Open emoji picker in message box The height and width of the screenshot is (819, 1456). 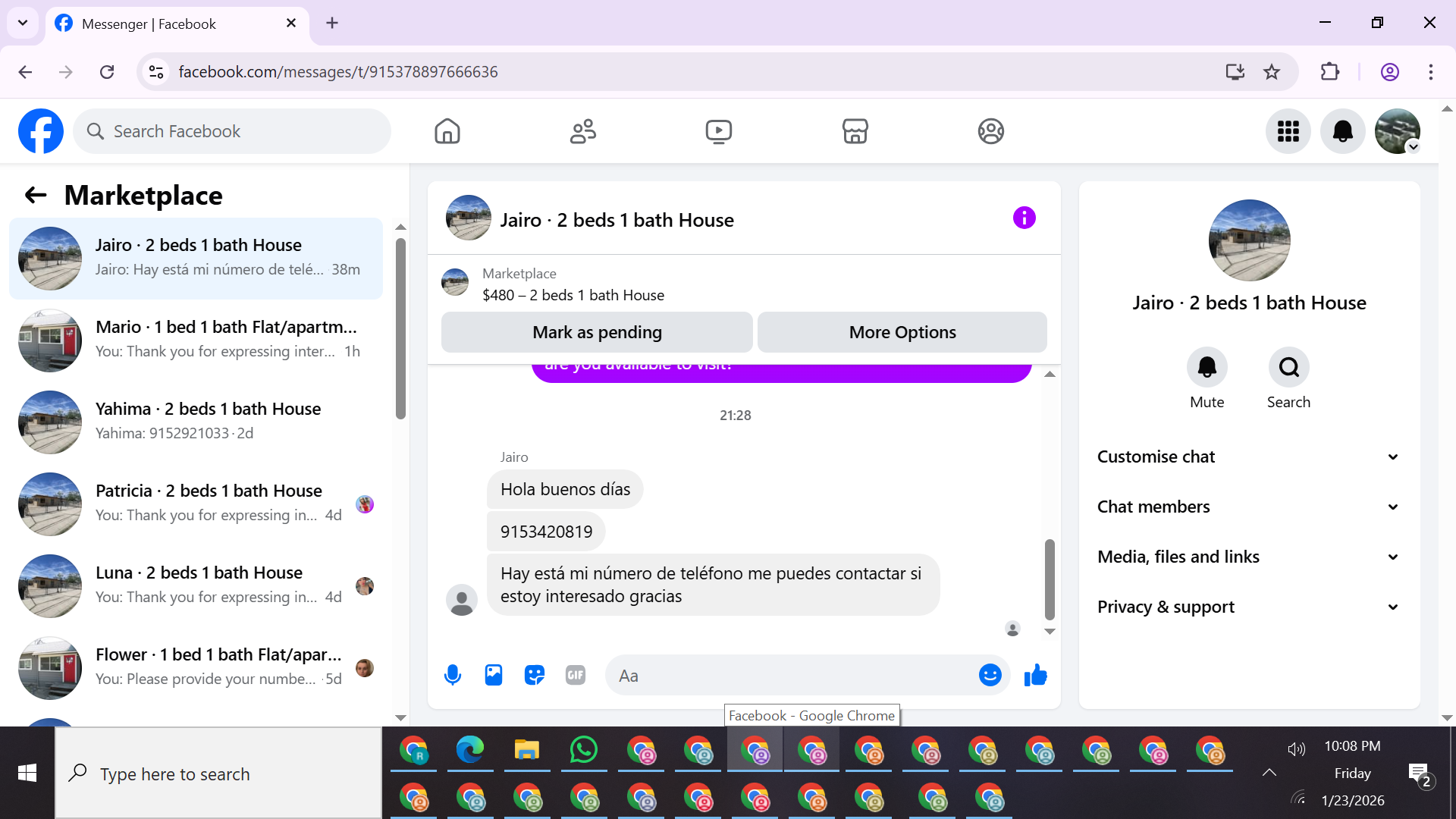pos(990,675)
